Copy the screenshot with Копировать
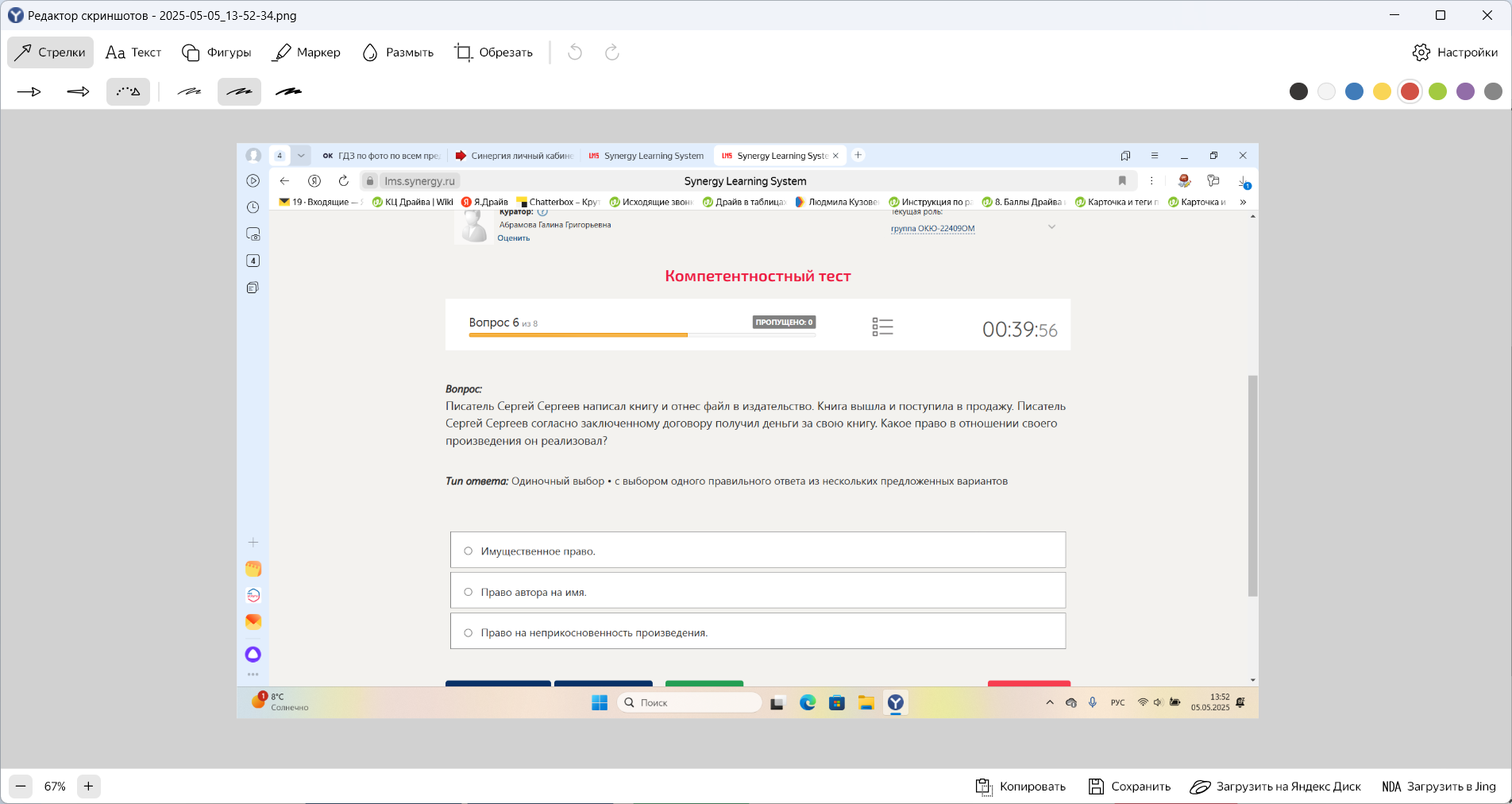The image size is (1512, 804). 1020,787
